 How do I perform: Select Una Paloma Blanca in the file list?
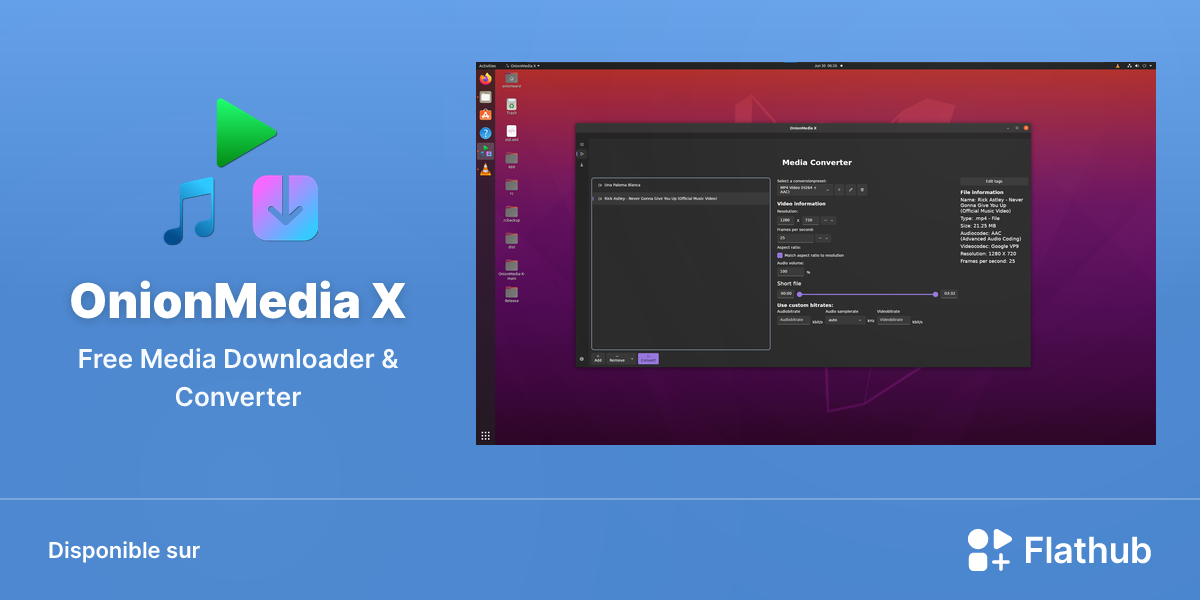[680, 185]
